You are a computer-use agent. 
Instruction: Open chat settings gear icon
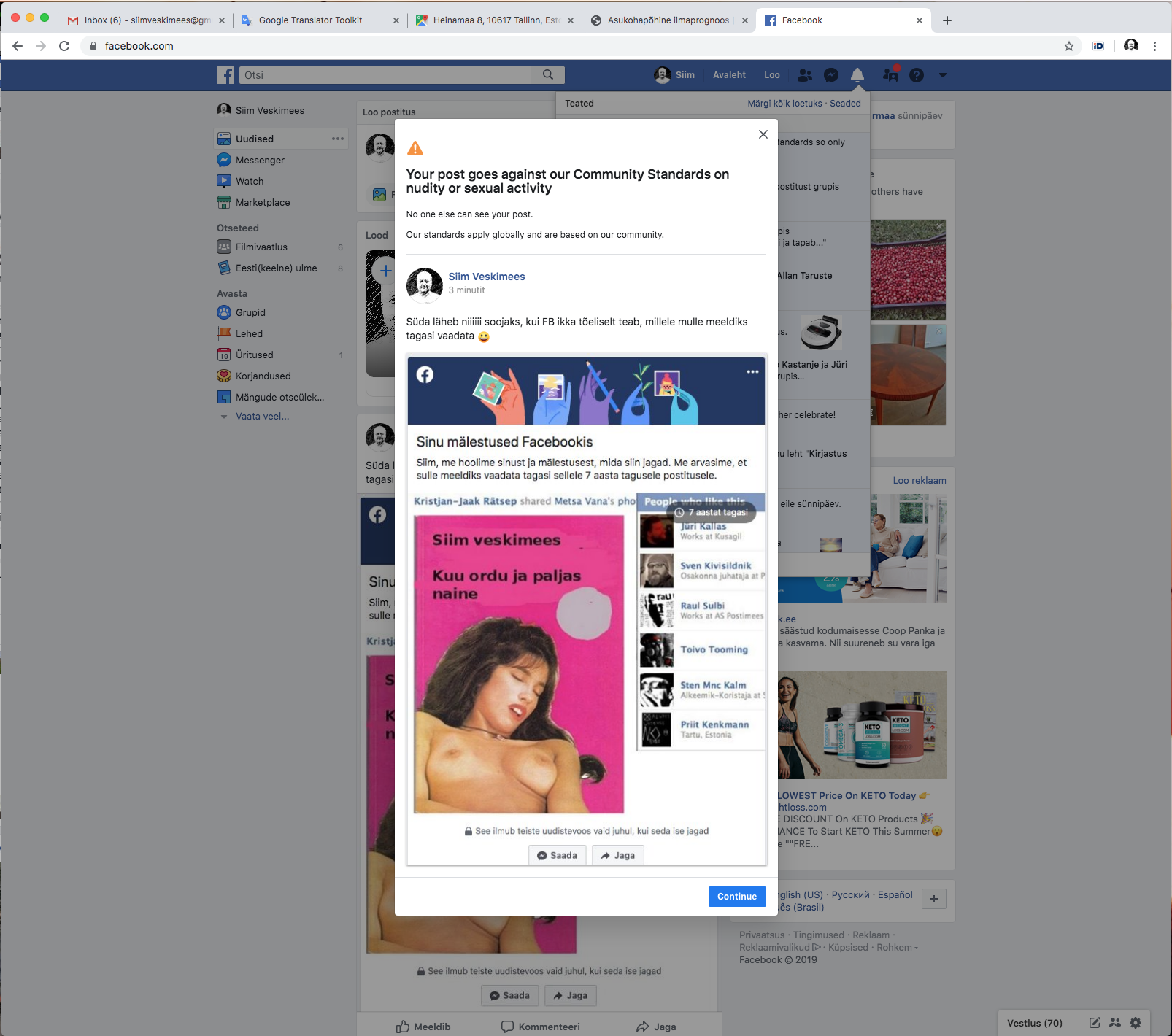click(1136, 1023)
